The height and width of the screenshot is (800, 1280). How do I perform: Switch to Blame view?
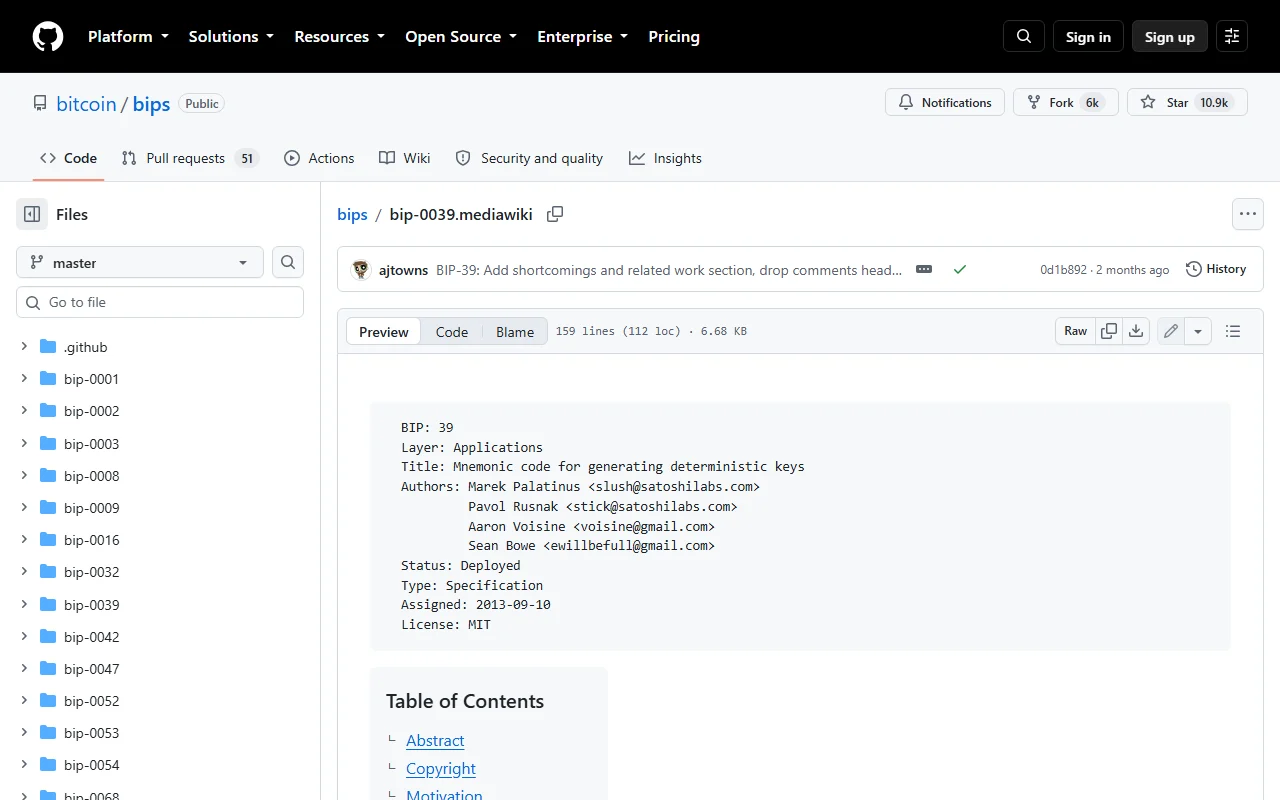pos(515,332)
